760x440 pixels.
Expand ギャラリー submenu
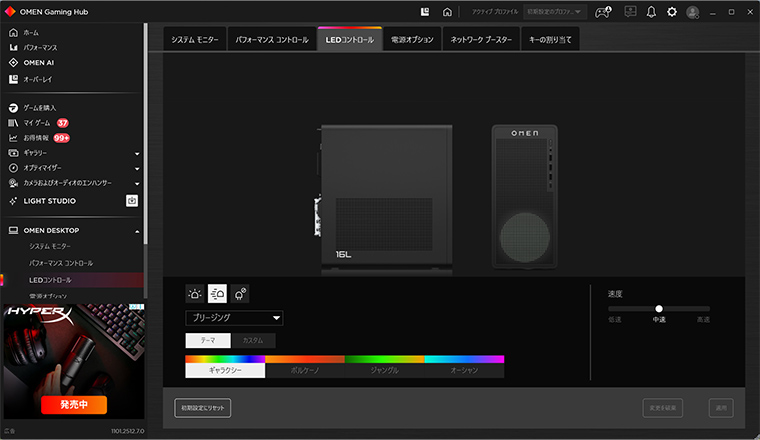137,154
